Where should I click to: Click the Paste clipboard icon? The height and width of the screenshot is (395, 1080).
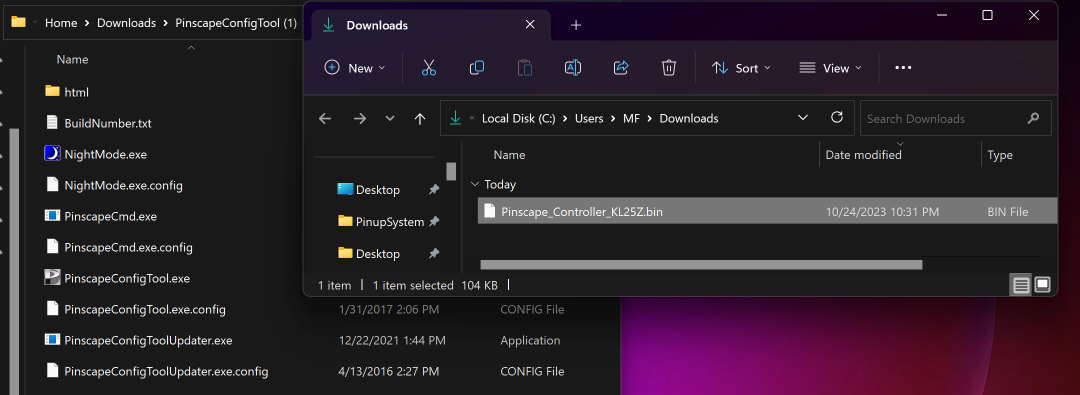coord(525,68)
